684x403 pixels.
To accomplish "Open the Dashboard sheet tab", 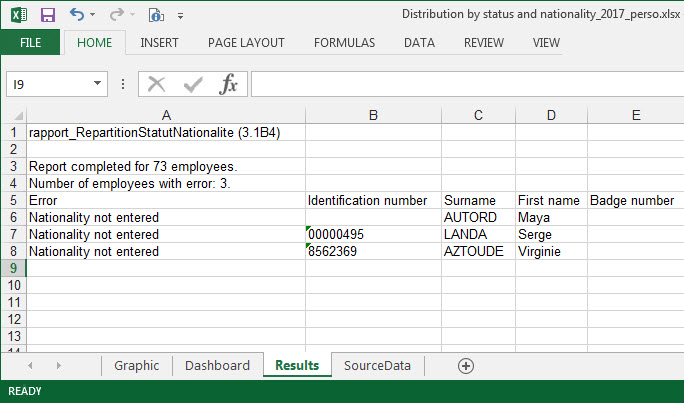I will (x=217, y=365).
